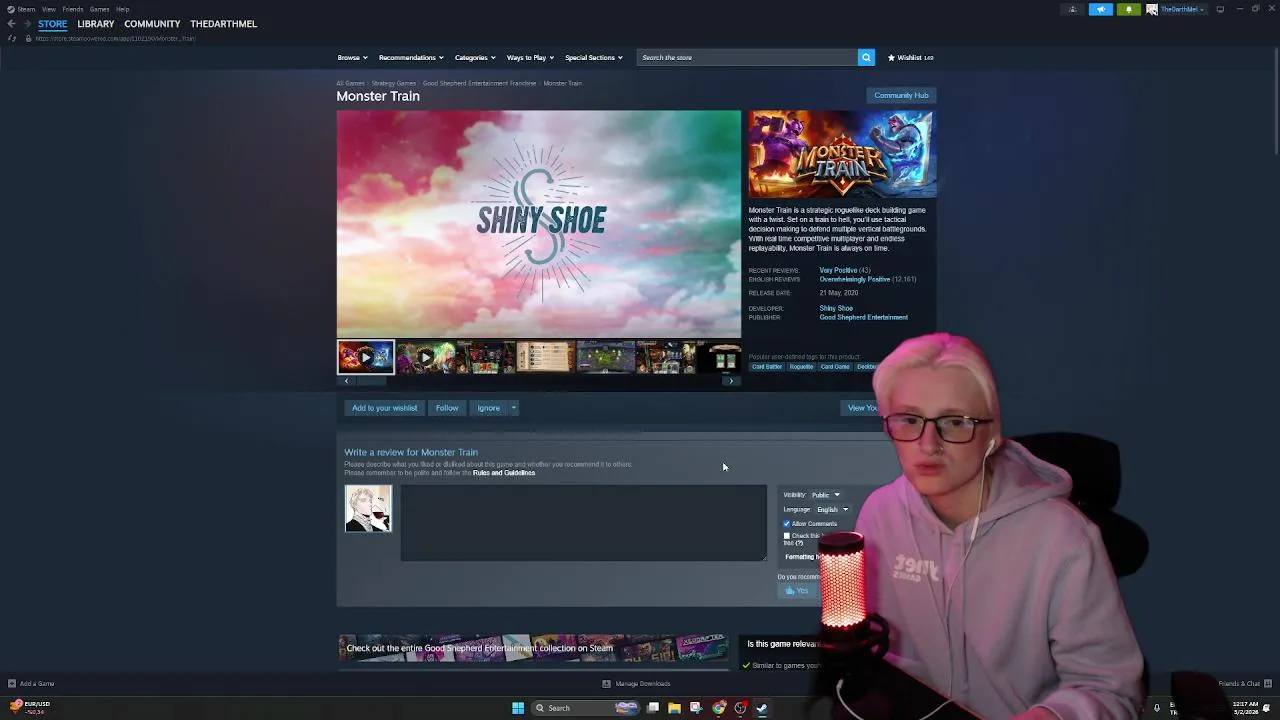Open the friends requests icon in title bar

click(1073, 9)
